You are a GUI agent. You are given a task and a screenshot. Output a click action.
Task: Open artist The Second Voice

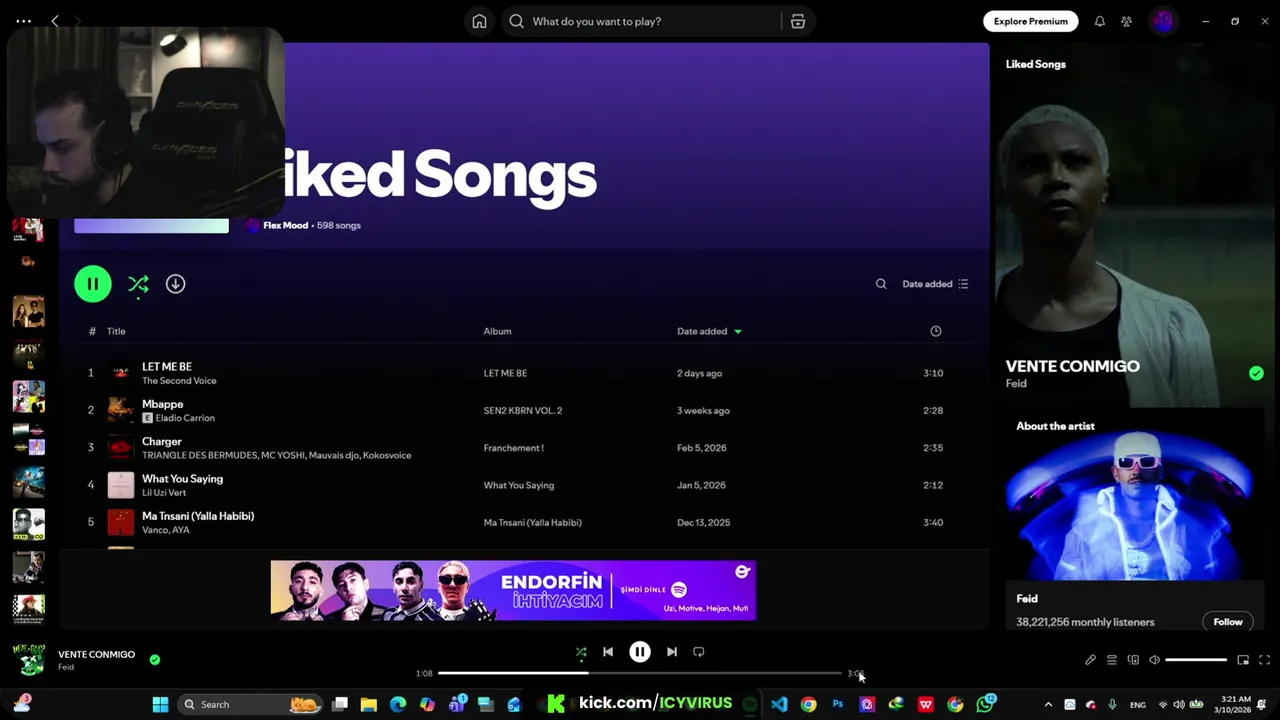179,381
